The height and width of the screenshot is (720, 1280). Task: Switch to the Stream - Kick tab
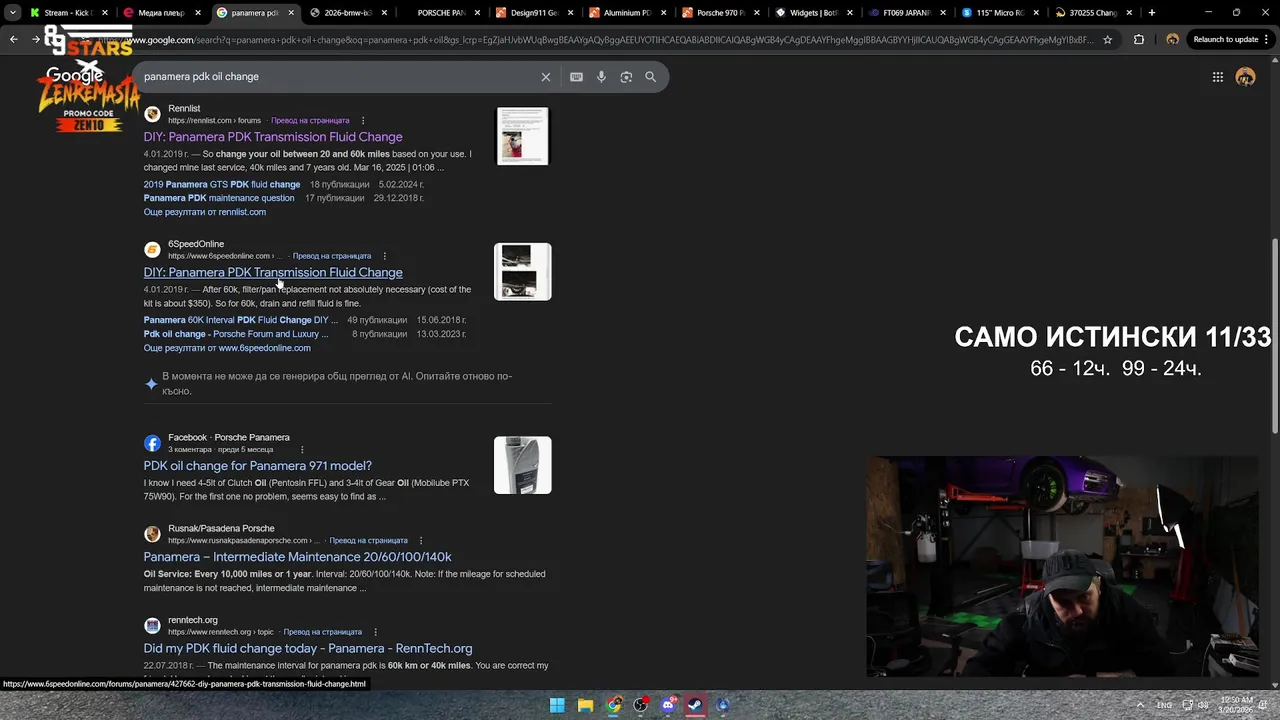(x=68, y=13)
